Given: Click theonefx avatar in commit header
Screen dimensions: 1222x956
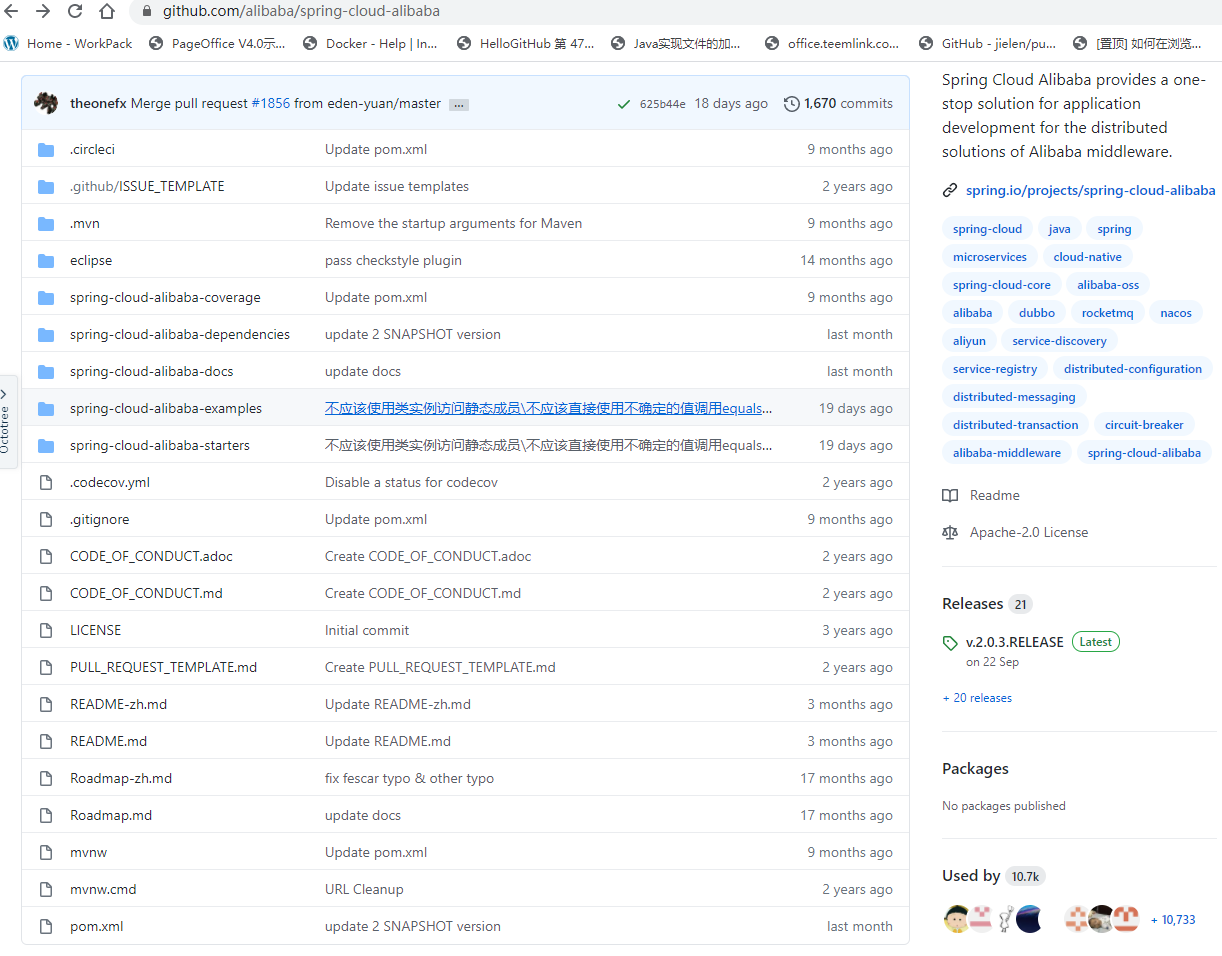Looking at the screenshot, I should point(46,103).
